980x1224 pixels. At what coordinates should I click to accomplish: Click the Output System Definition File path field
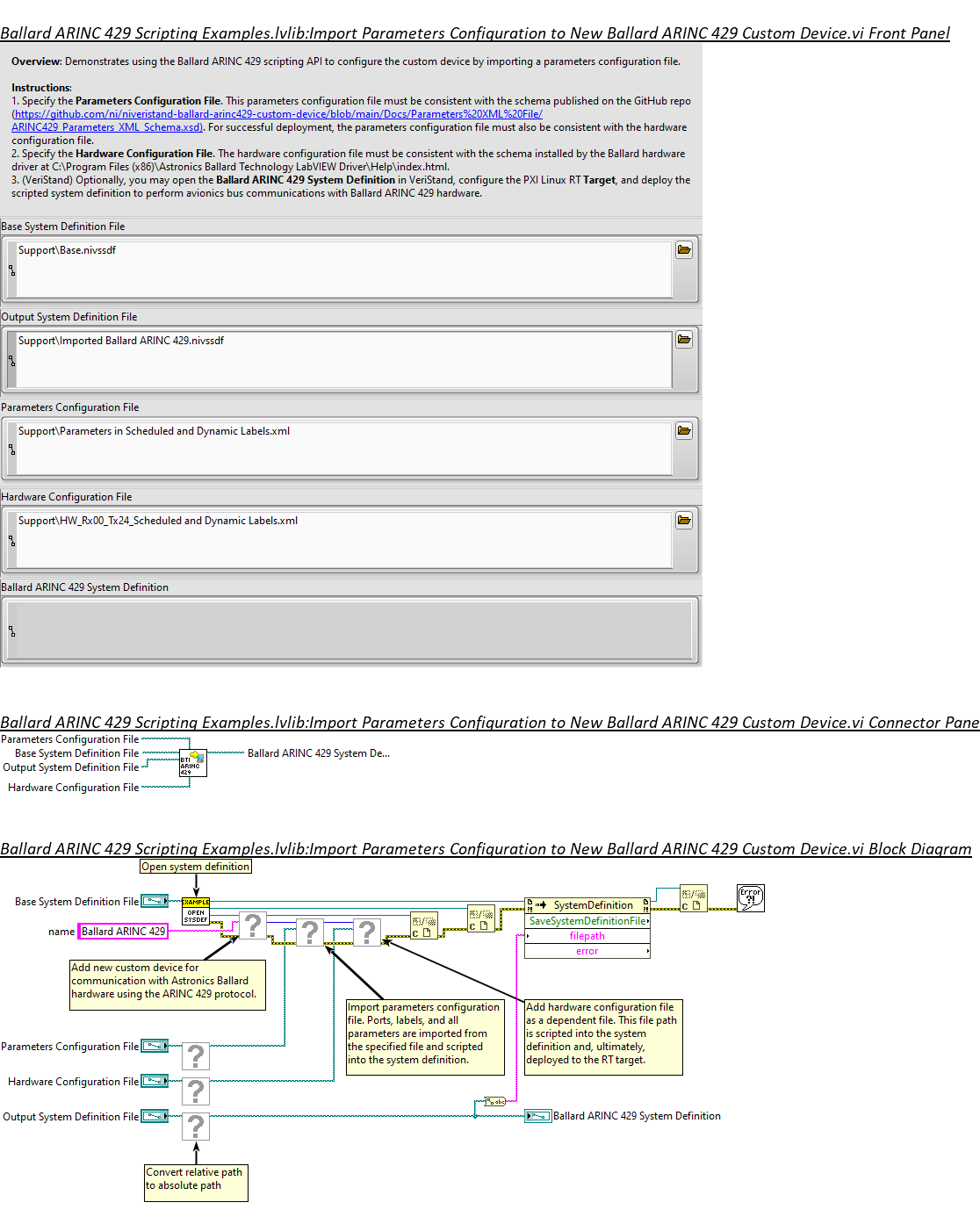344,360
